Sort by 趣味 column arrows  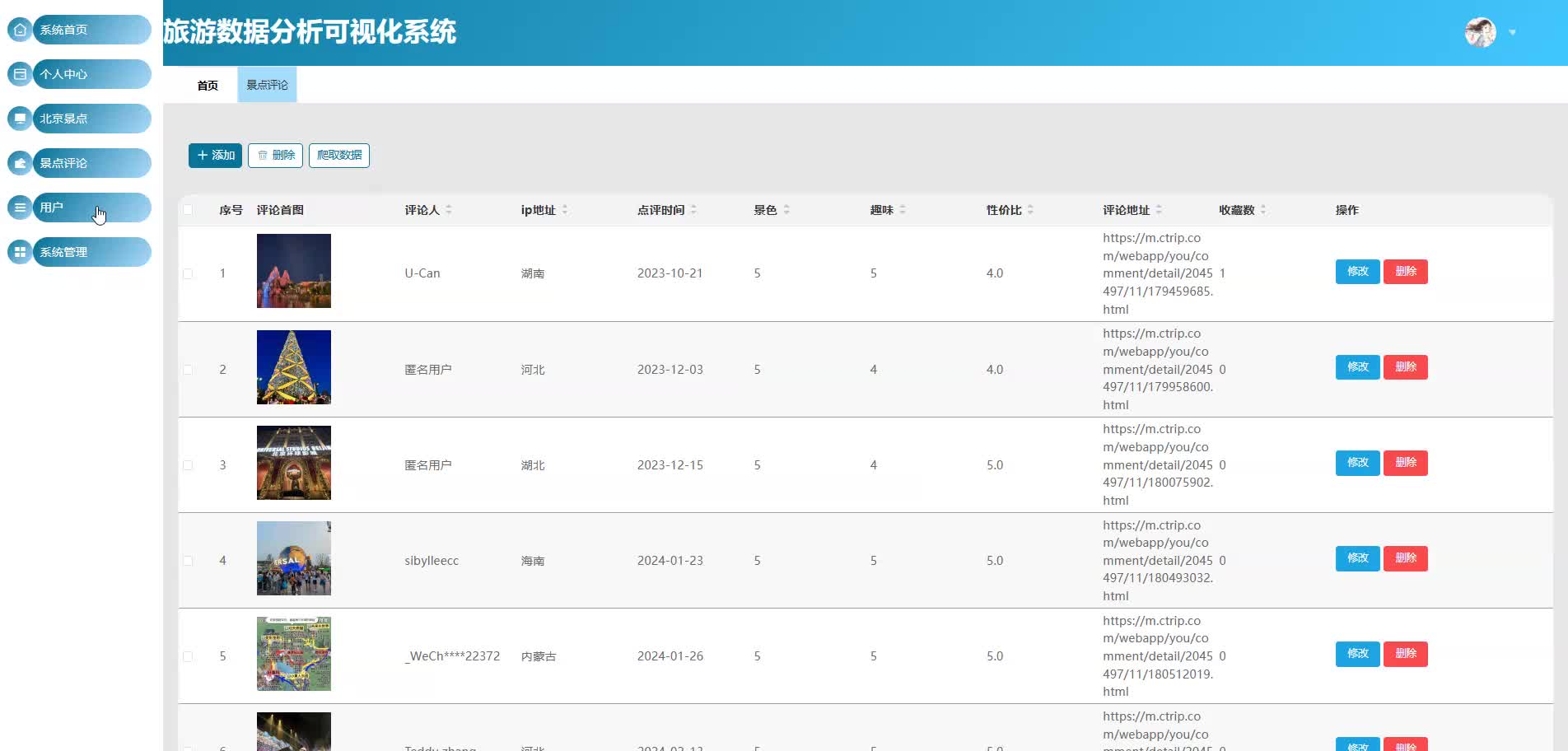tap(903, 210)
